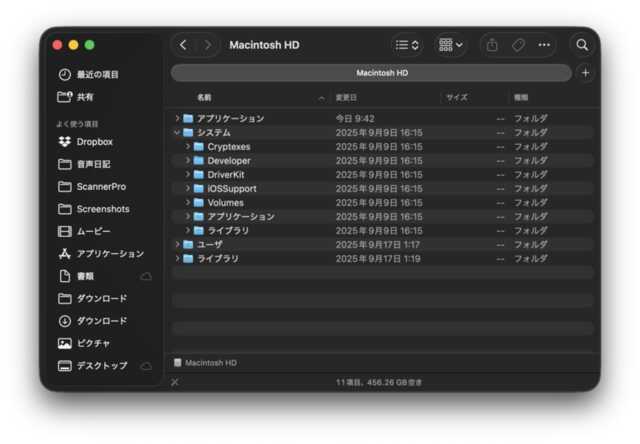Click the Tags toolbar icon
The image size is (640, 444).
tap(518, 45)
